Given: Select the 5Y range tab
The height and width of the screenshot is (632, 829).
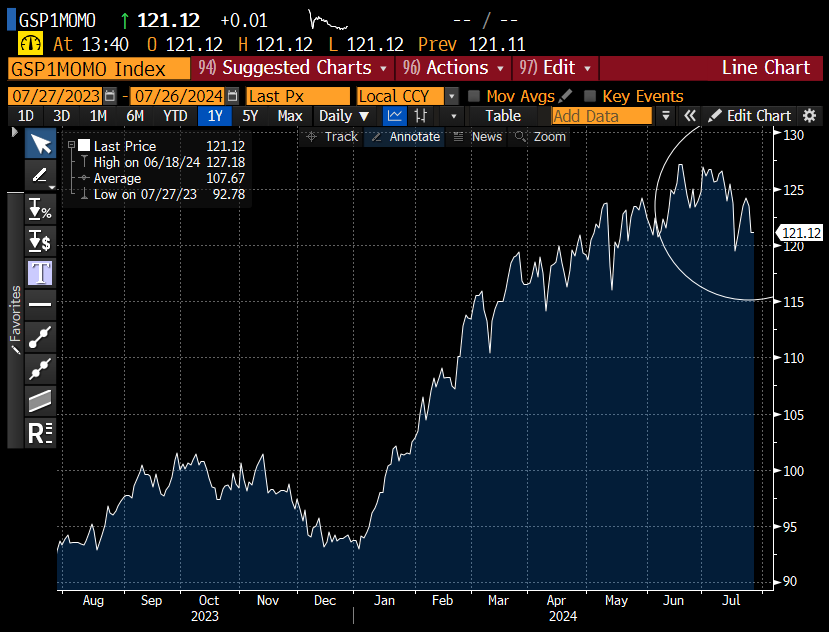Looking at the screenshot, I should pos(250,116).
